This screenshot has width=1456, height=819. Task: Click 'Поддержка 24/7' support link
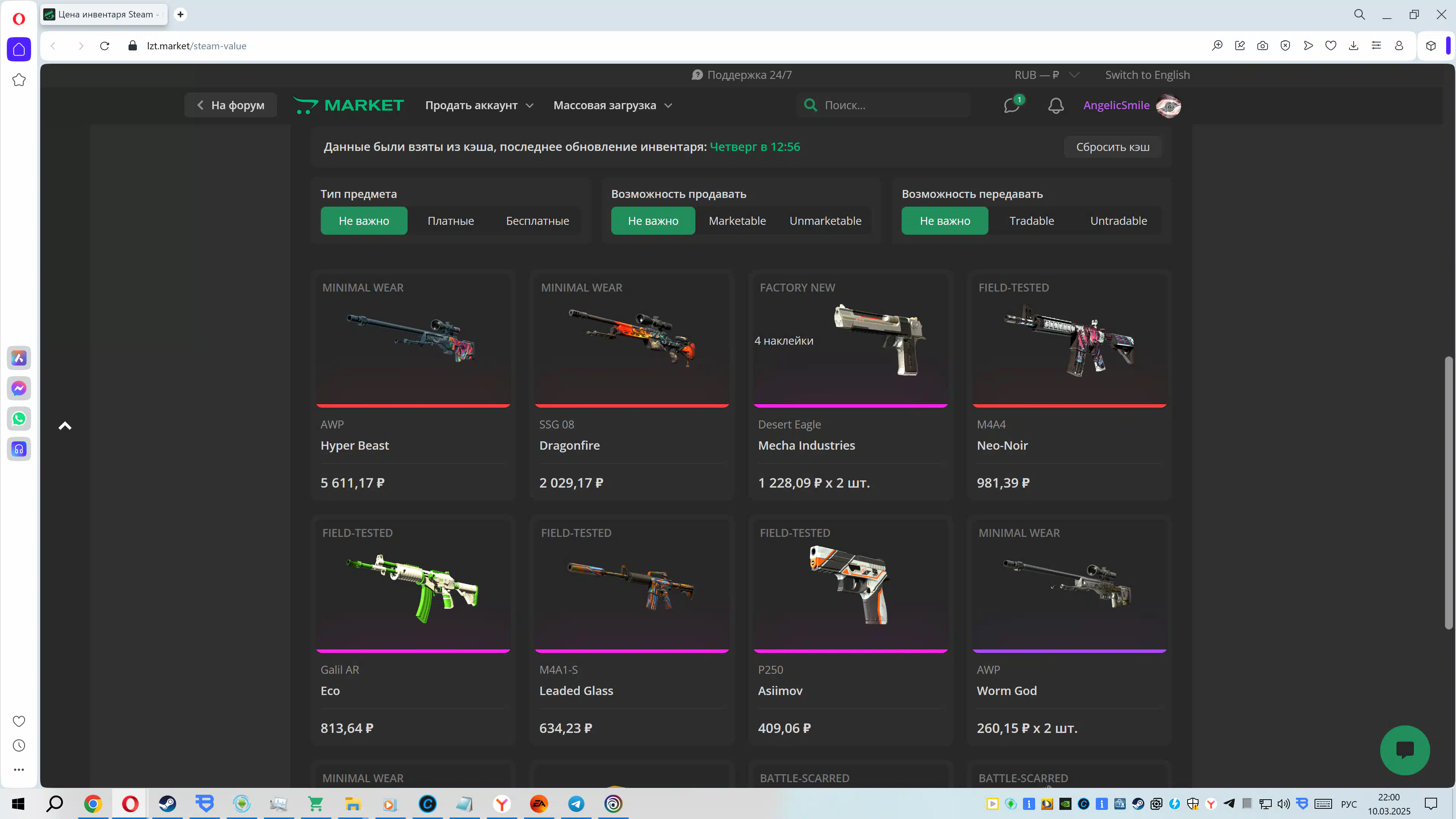742,75
